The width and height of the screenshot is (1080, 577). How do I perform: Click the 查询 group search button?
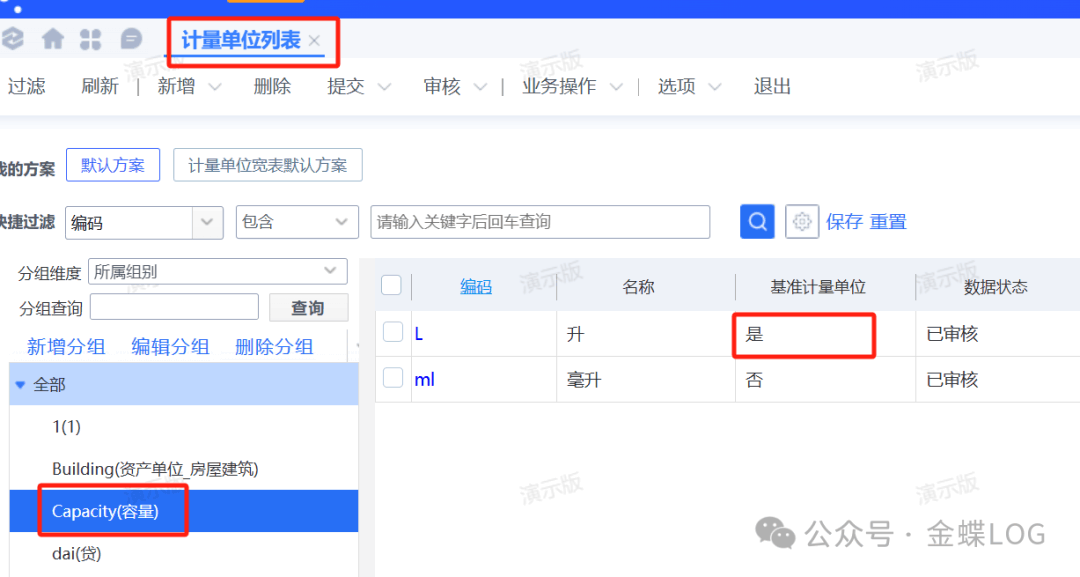coord(307,308)
